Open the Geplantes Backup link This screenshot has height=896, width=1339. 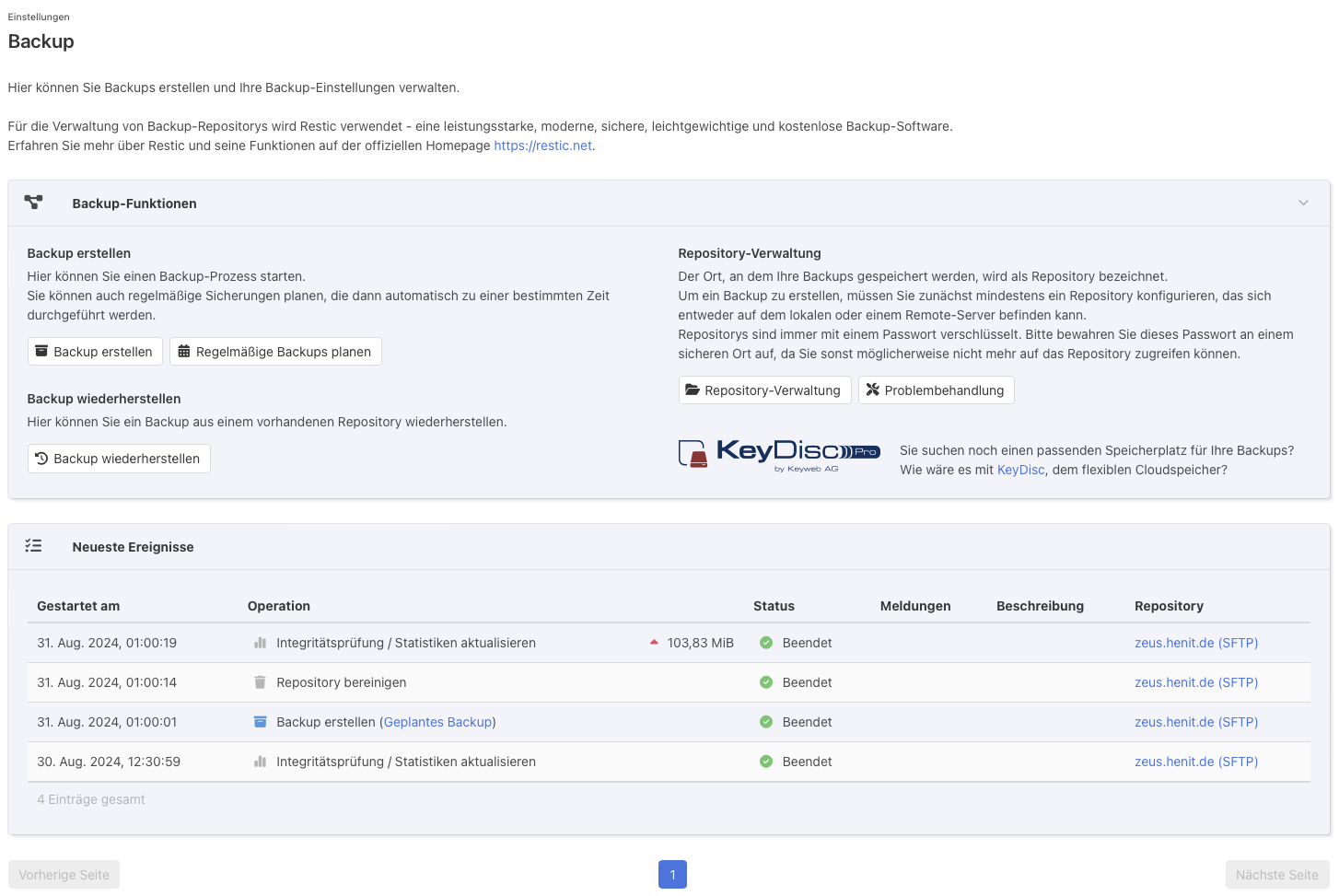click(x=437, y=722)
